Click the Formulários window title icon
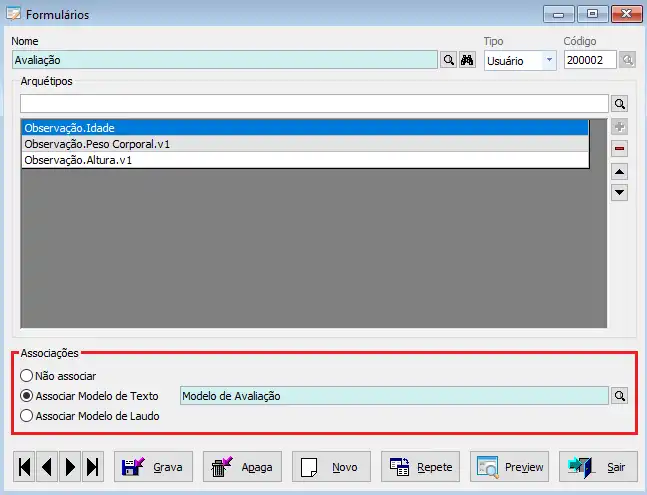The image size is (647, 495). (13, 14)
